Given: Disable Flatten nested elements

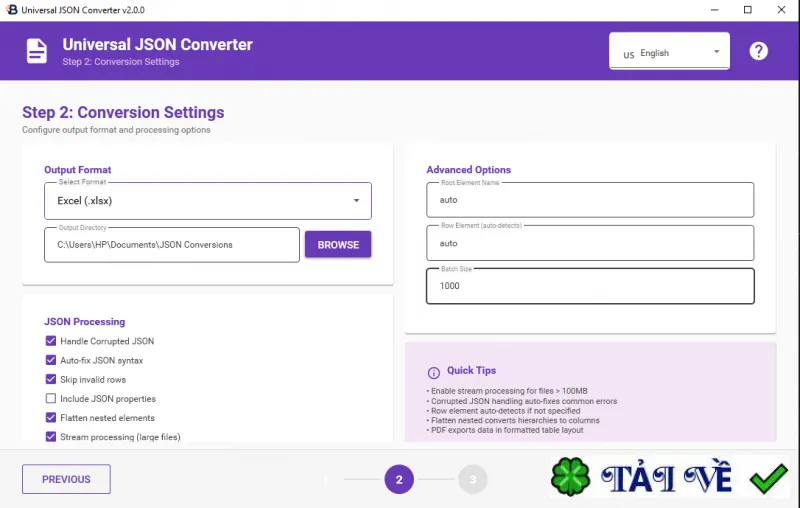Looking at the screenshot, I should click(51, 418).
